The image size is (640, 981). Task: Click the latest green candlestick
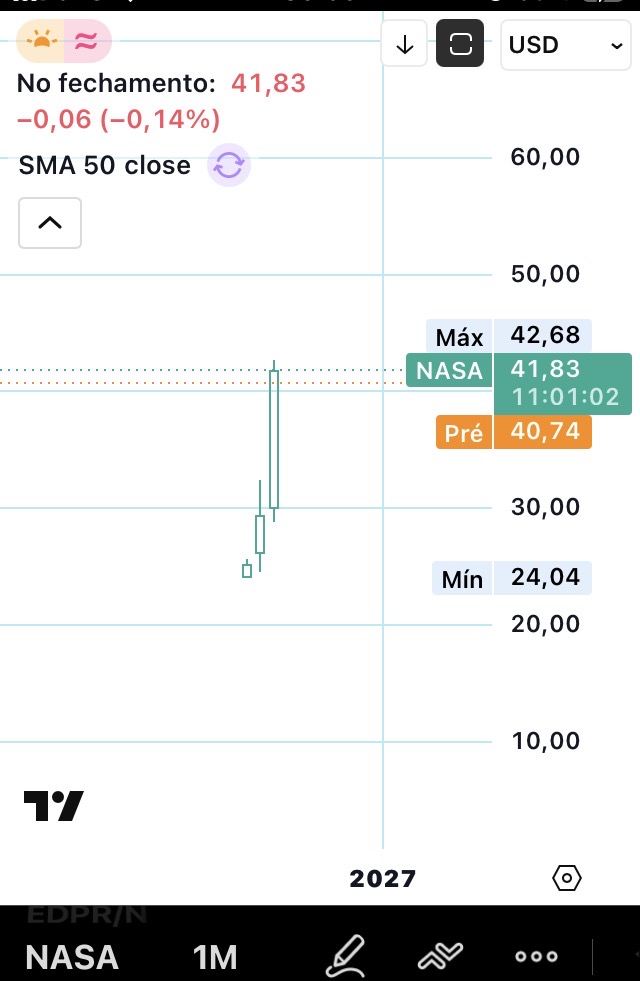(x=274, y=439)
